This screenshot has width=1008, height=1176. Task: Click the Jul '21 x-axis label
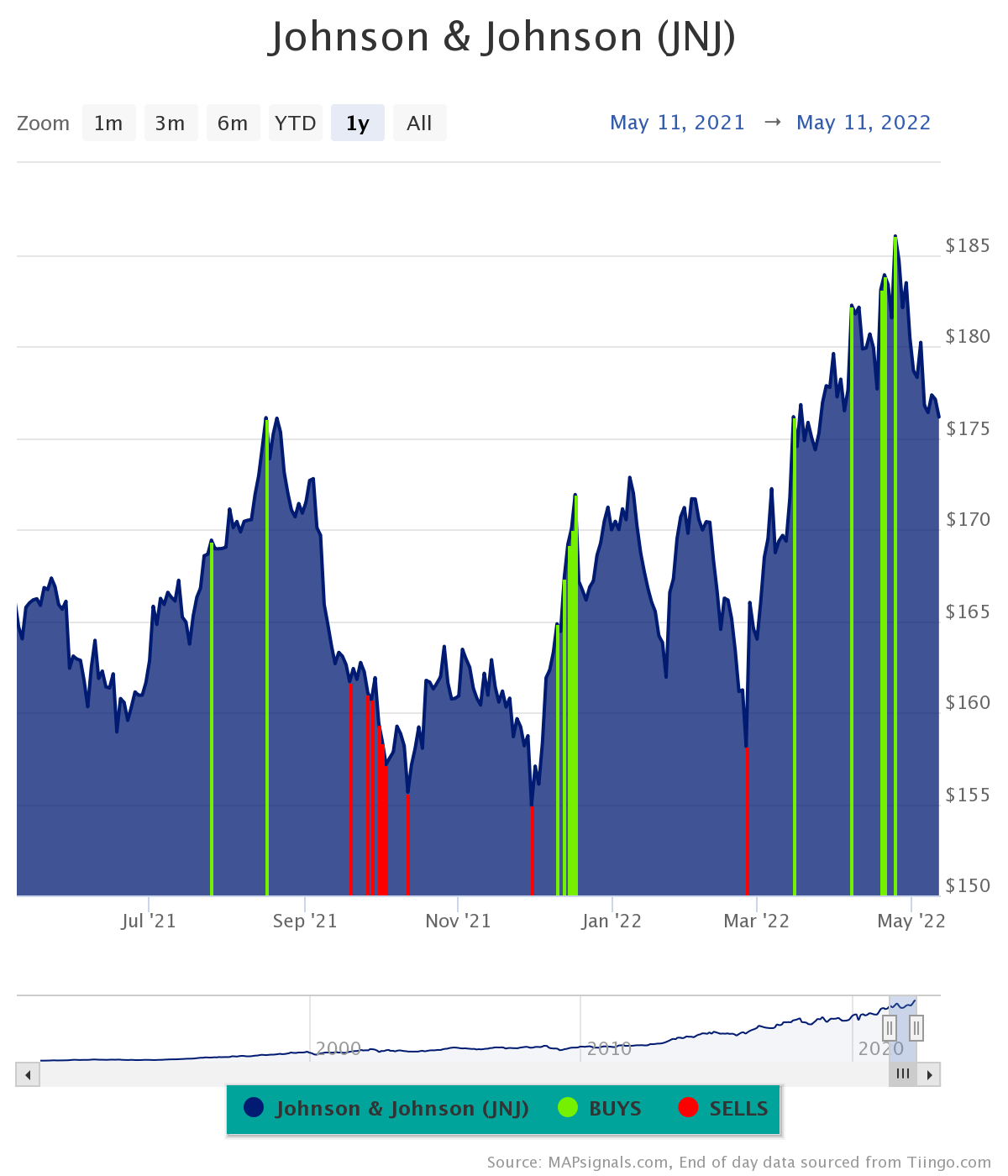coord(149,921)
